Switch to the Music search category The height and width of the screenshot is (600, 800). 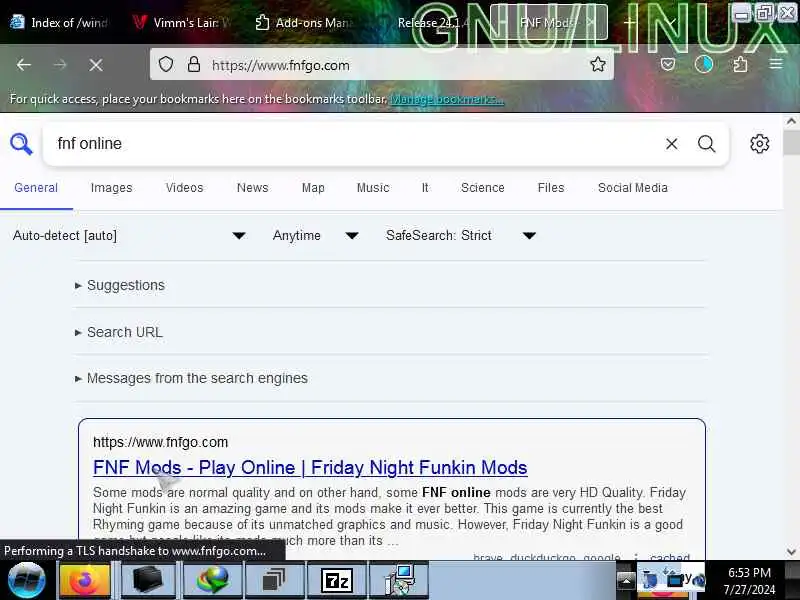(x=373, y=188)
